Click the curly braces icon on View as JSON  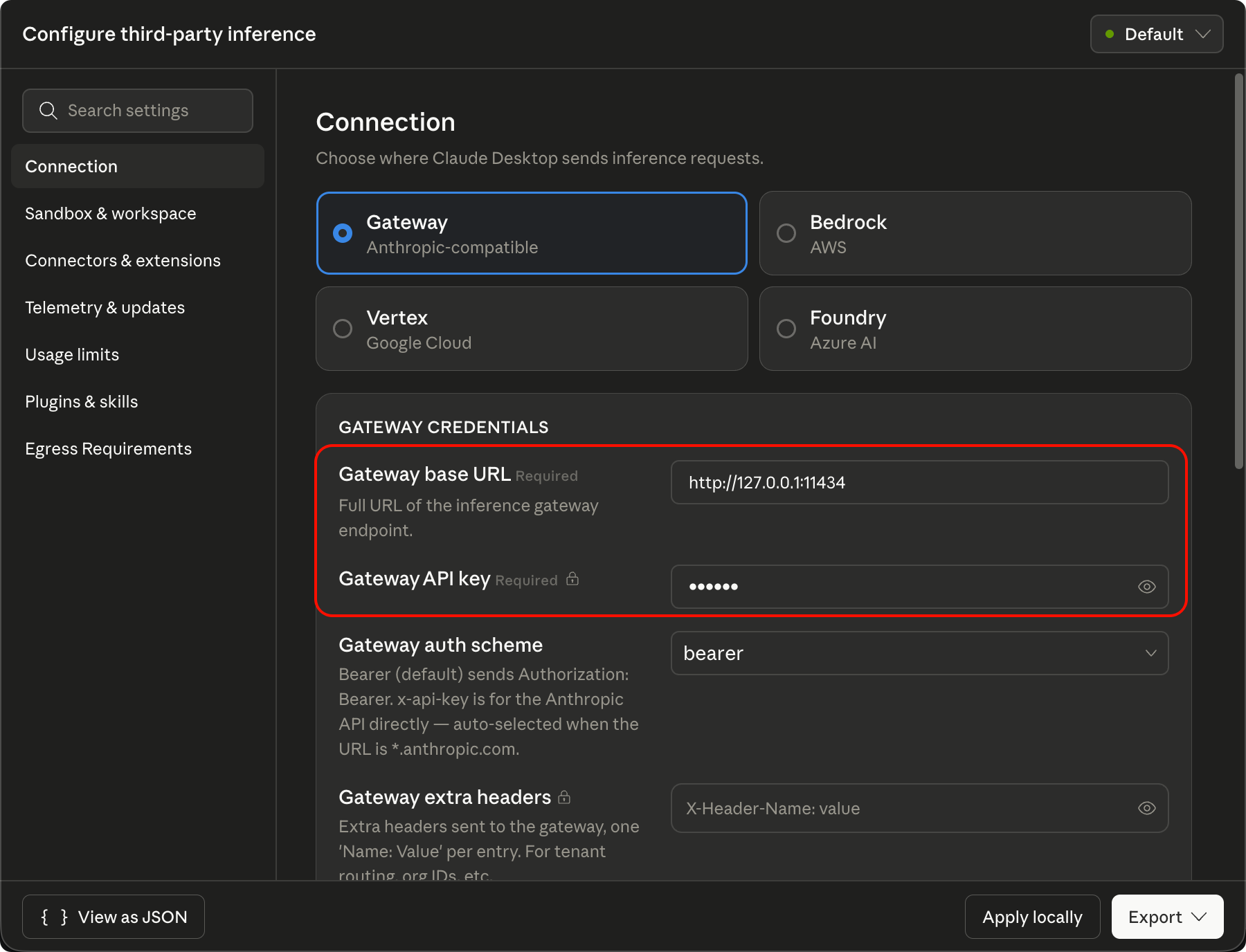click(55, 917)
